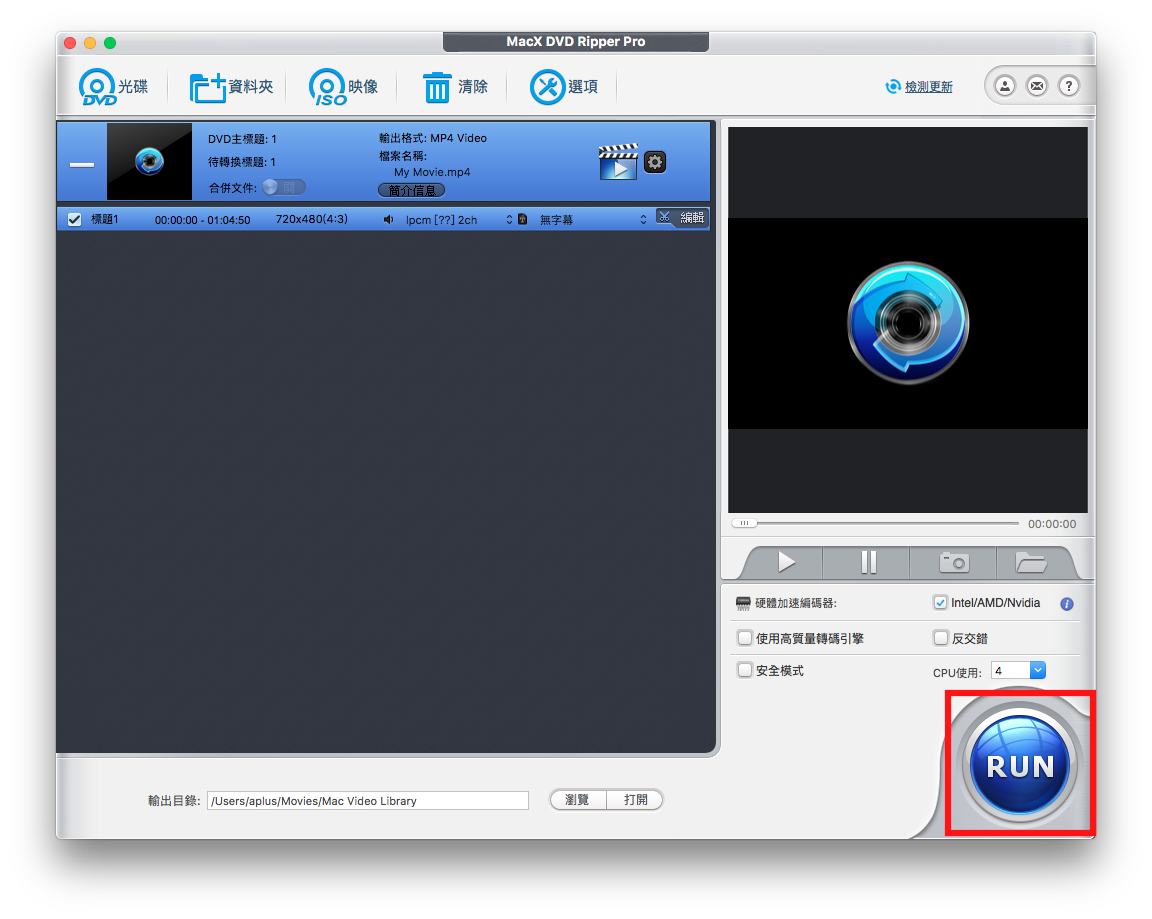Click the sd card icon beside audio track
The width and height of the screenshot is (1152, 919).
click(x=522, y=219)
